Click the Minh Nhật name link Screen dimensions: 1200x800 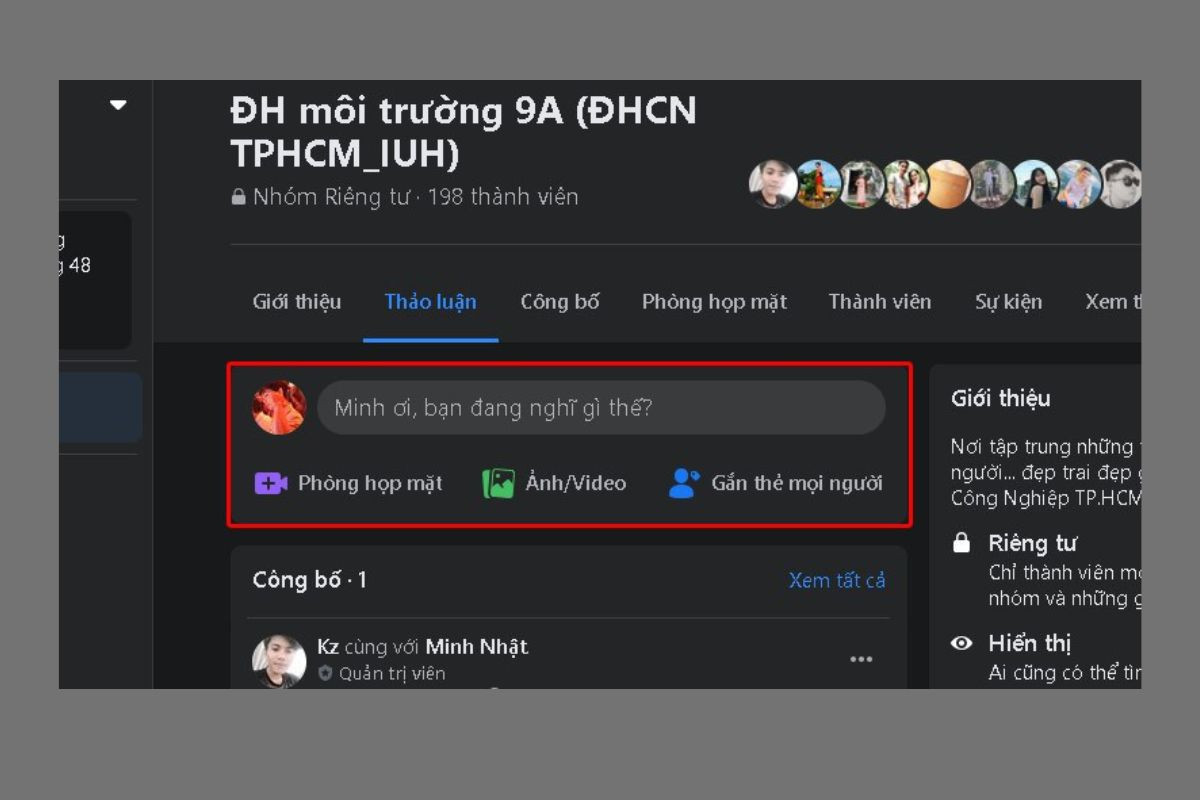pyautogui.click(x=476, y=647)
